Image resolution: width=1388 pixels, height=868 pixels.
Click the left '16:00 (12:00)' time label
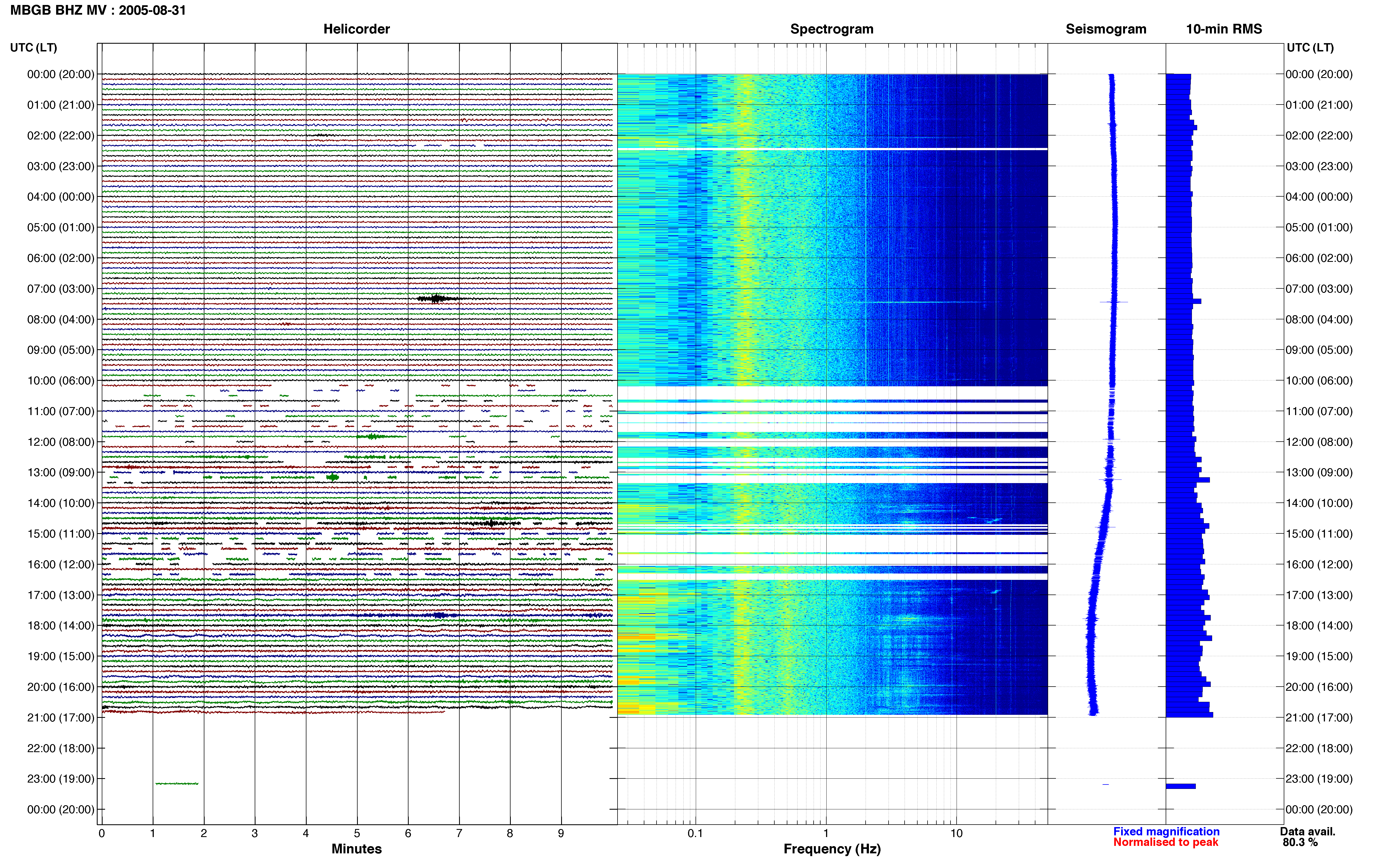pos(61,564)
